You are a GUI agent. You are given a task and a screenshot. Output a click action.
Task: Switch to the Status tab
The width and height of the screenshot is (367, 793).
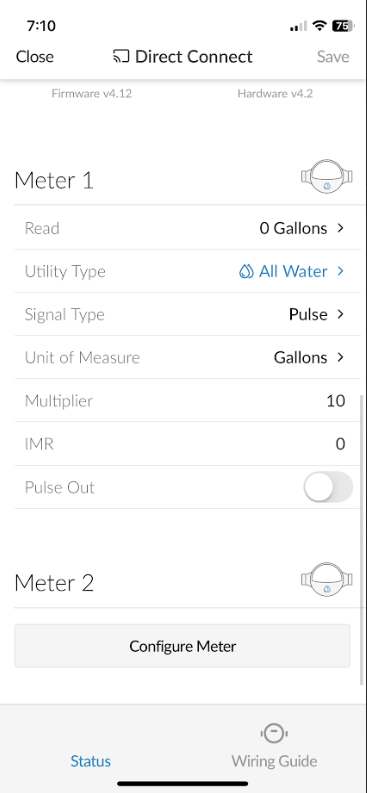tap(90, 761)
